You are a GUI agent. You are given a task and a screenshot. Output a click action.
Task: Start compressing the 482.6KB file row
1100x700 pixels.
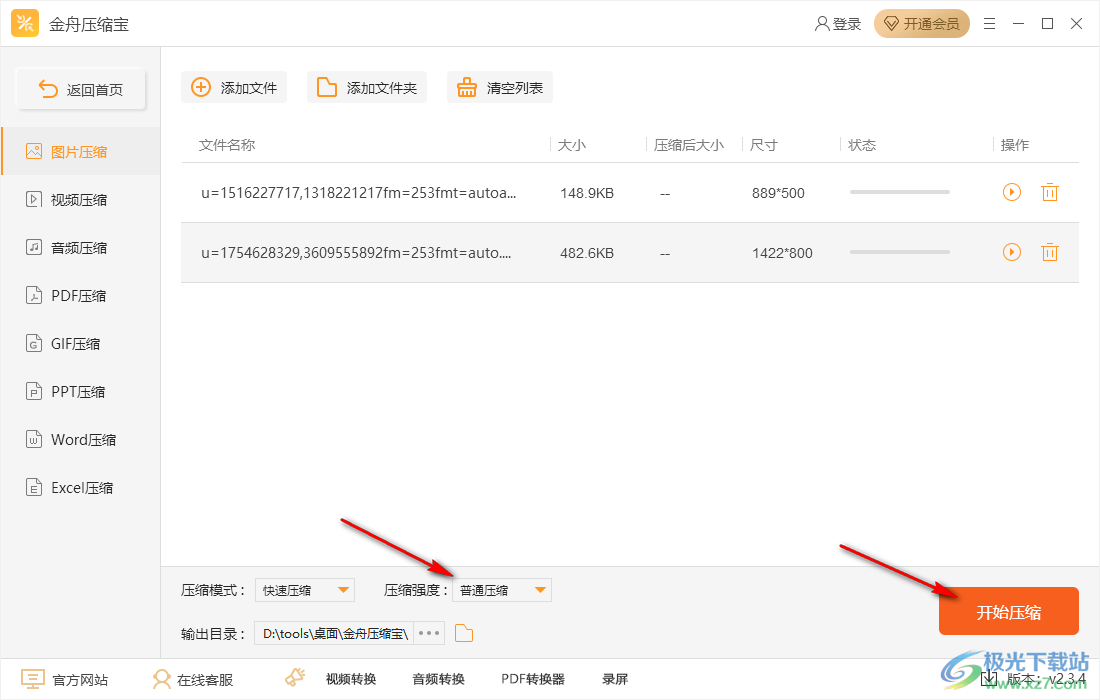pyautogui.click(x=1012, y=253)
